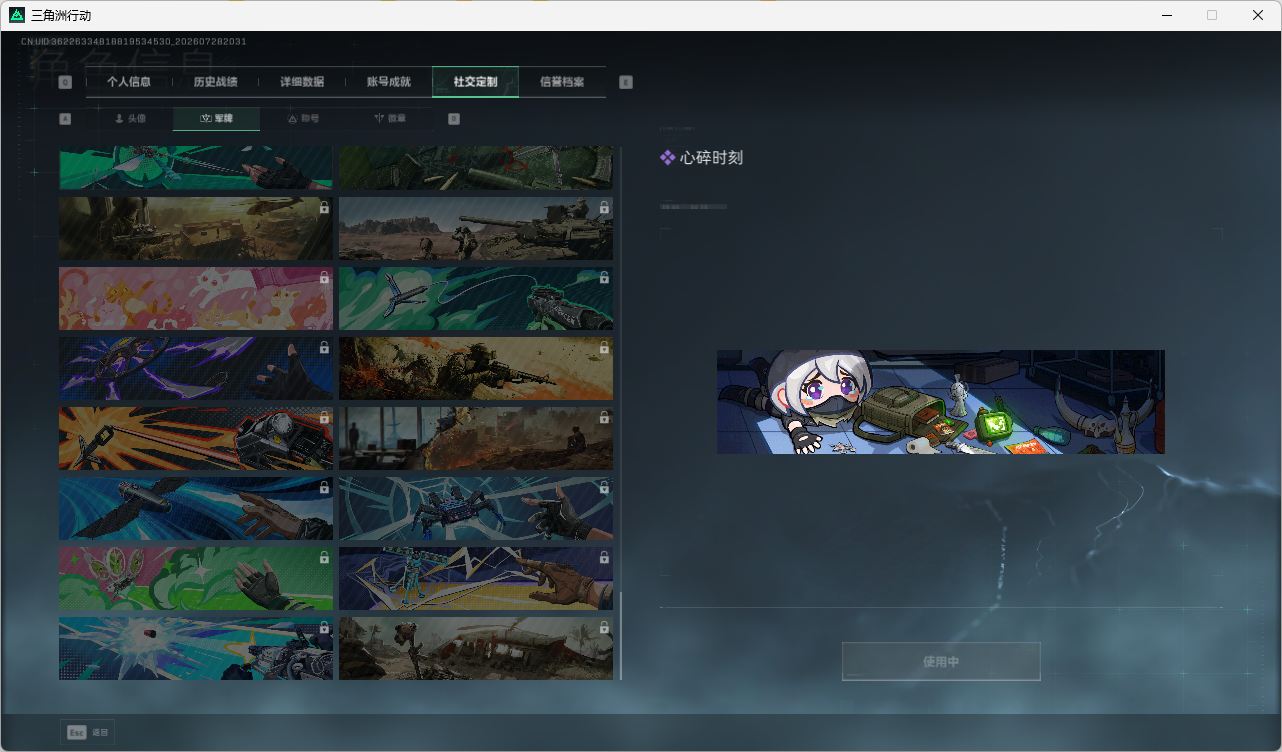The height and width of the screenshot is (752, 1282).
Task: Switch to the 历史战绩 tab
Action: [x=215, y=82]
